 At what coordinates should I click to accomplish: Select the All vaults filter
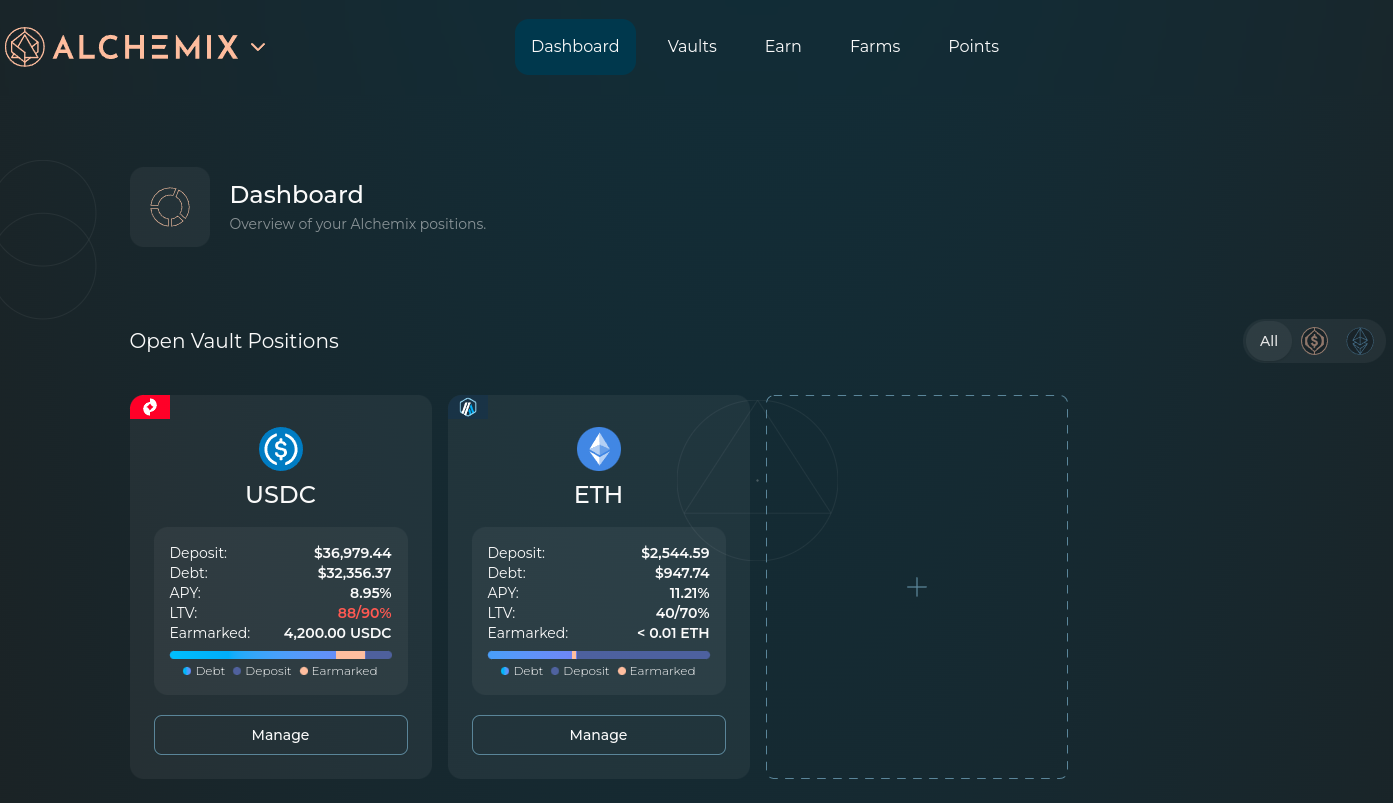[1269, 341]
